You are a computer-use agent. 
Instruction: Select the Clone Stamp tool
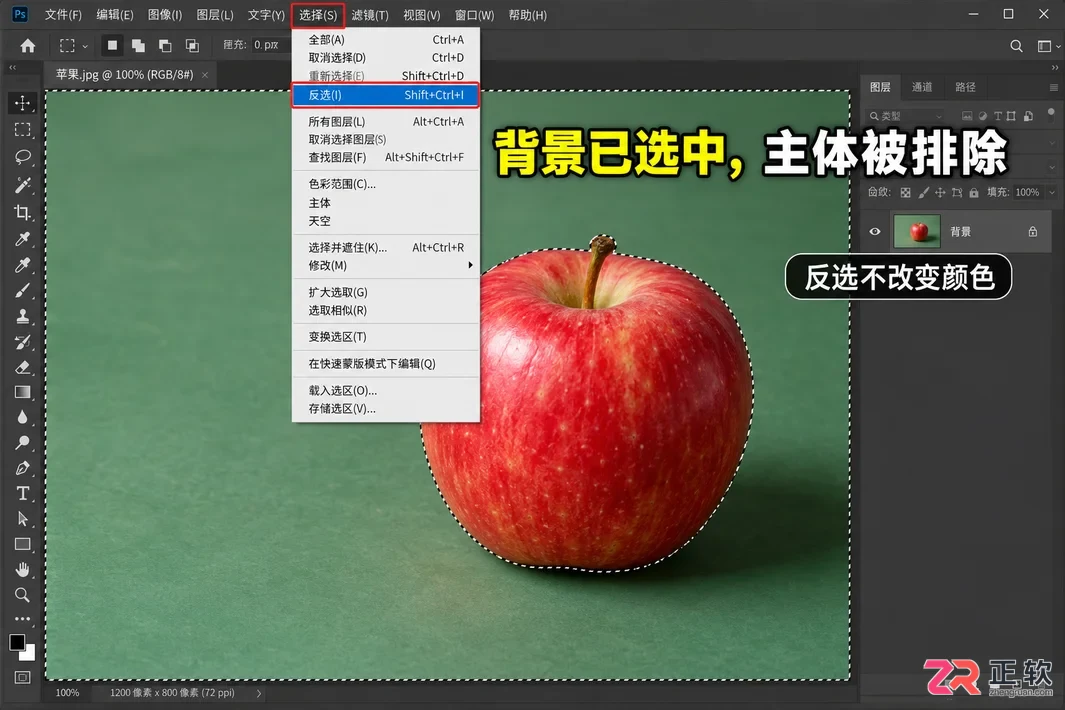pyautogui.click(x=22, y=316)
